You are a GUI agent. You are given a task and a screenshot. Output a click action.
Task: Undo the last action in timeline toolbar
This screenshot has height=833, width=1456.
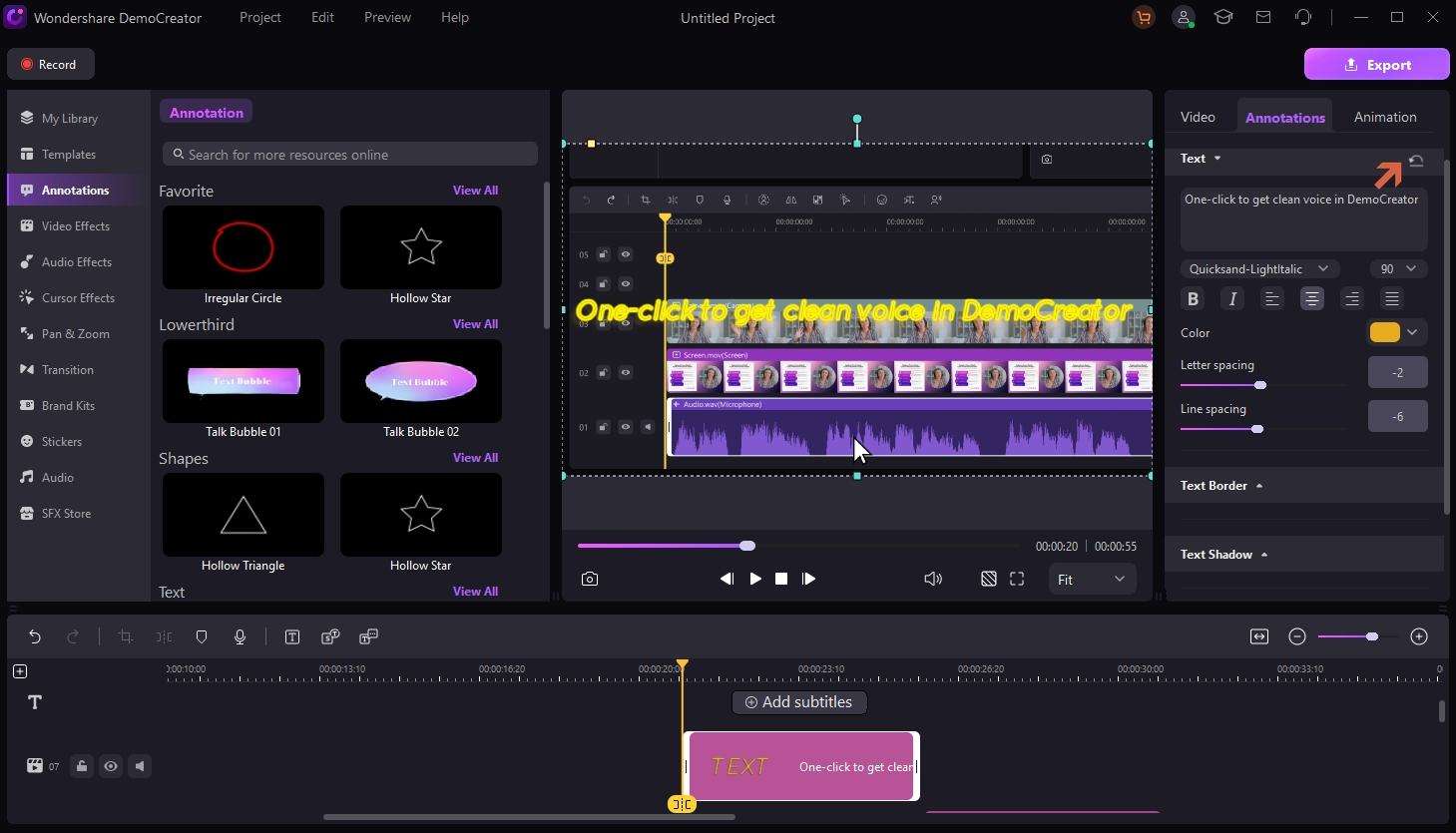tap(35, 636)
